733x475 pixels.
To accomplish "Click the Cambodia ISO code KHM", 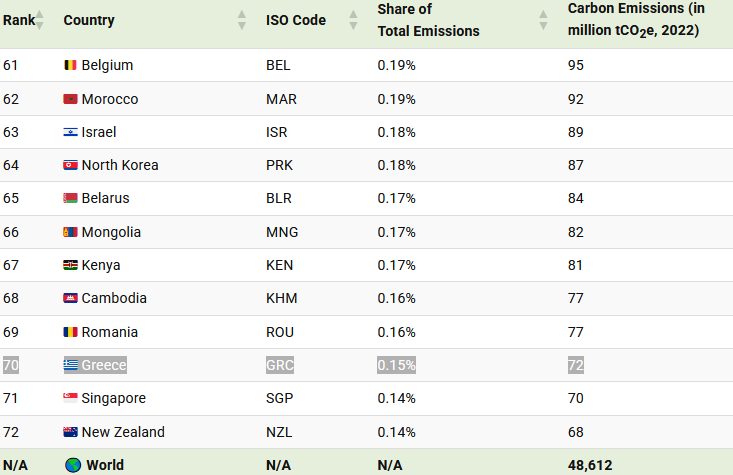I will (x=281, y=298).
